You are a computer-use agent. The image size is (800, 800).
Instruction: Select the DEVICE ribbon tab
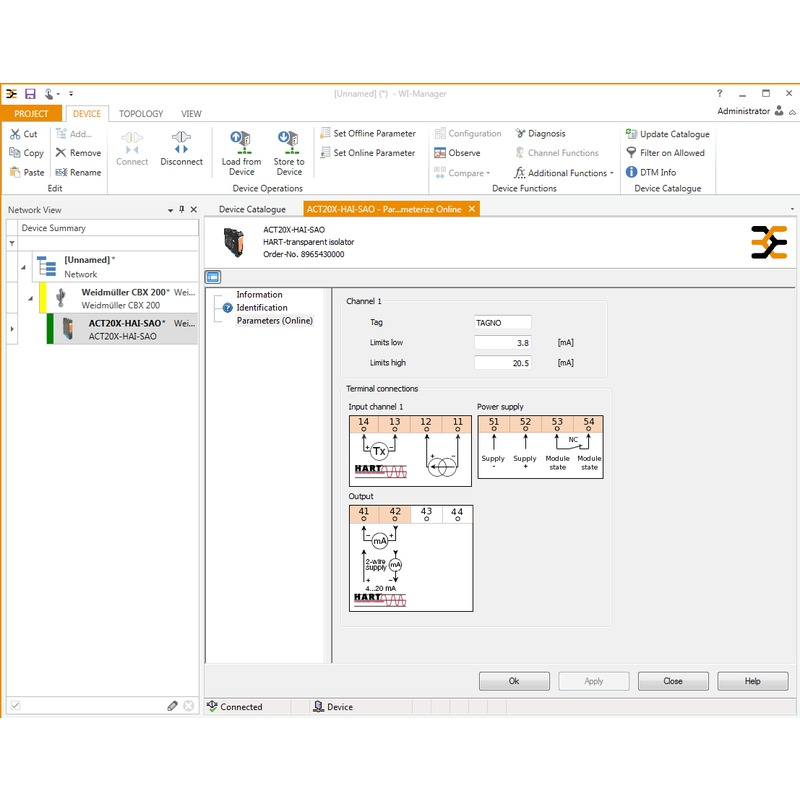(x=87, y=113)
